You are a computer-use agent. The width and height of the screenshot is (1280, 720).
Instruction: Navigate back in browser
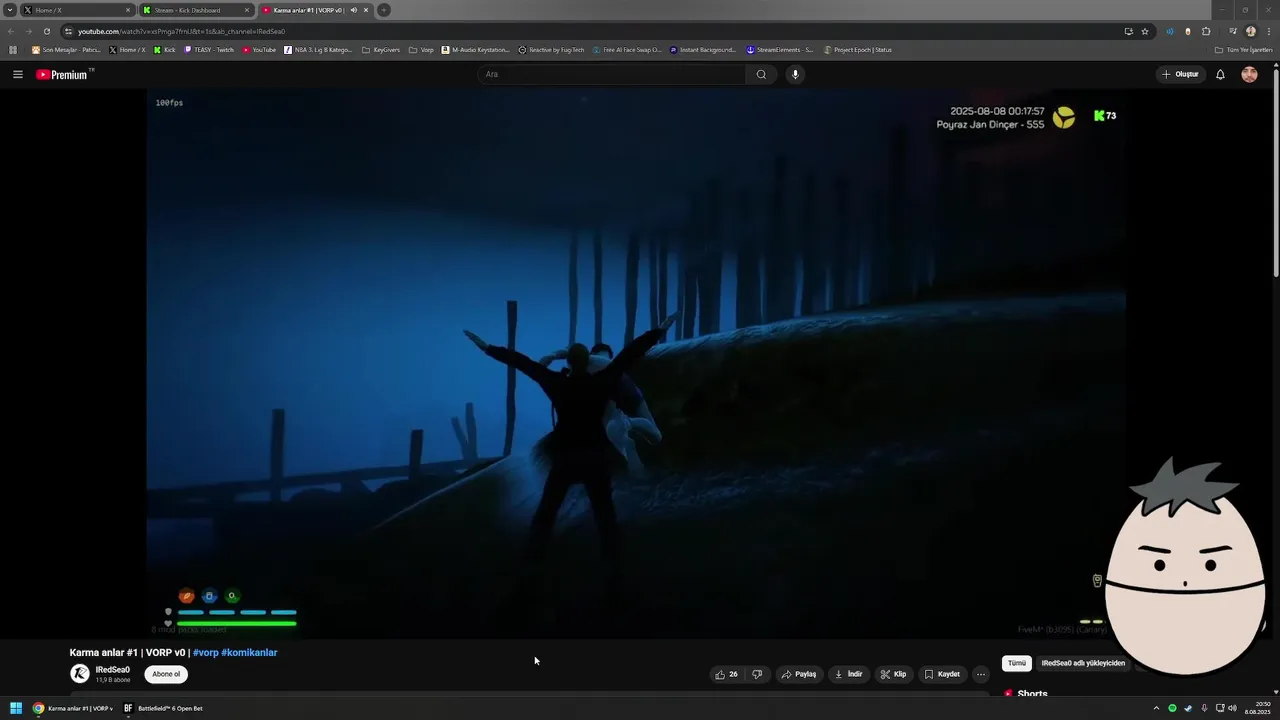point(11,31)
